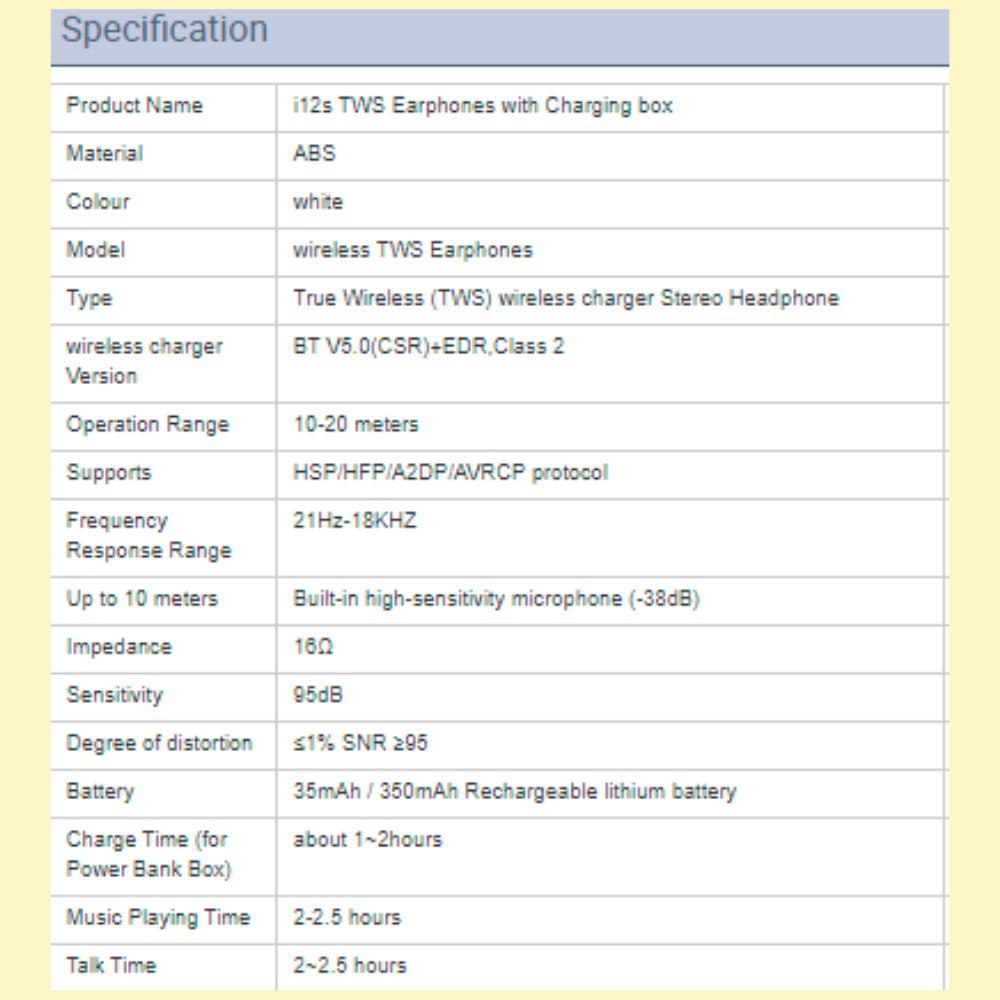Click the Rechargeable lithium battery value
Screen dimensions: 1000x1000
click(x=514, y=791)
